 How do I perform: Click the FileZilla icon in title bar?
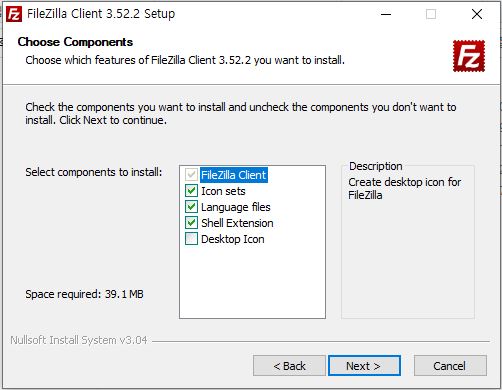pyautogui.click(x=14, y=14)
